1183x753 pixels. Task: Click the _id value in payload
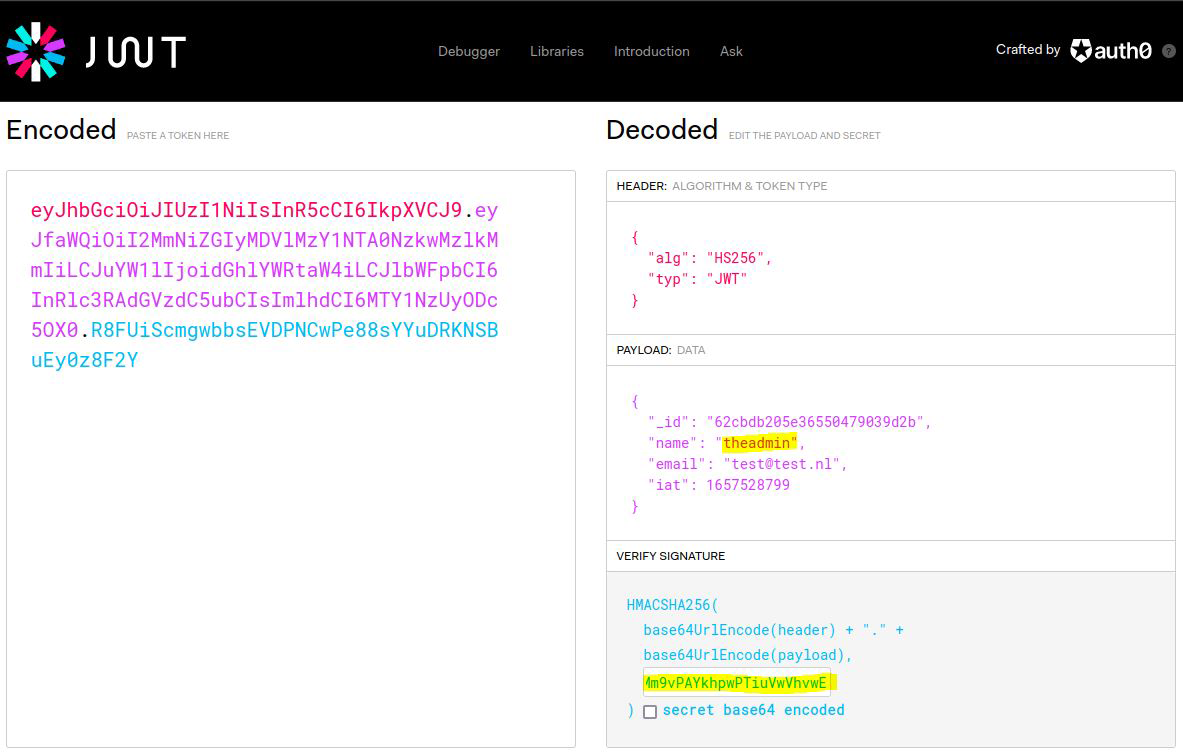click(x=817, y=422)
